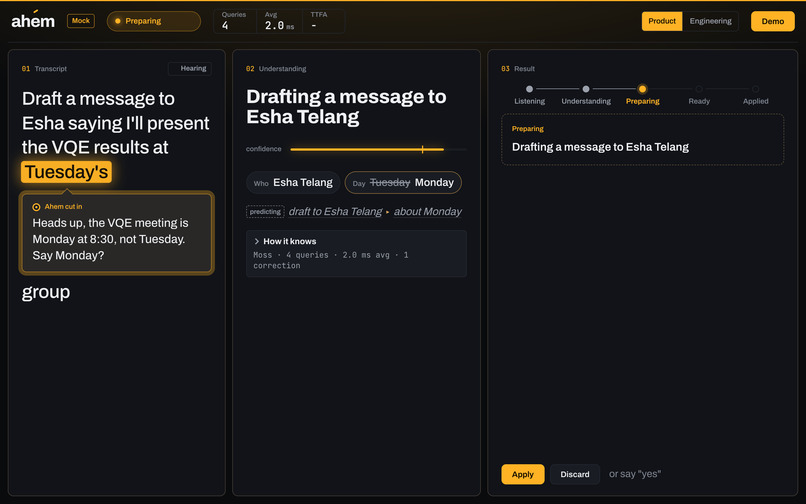Click the Who Esha Telang chip
This screenshot has width=806, height=504.
[x=293, y=183]
